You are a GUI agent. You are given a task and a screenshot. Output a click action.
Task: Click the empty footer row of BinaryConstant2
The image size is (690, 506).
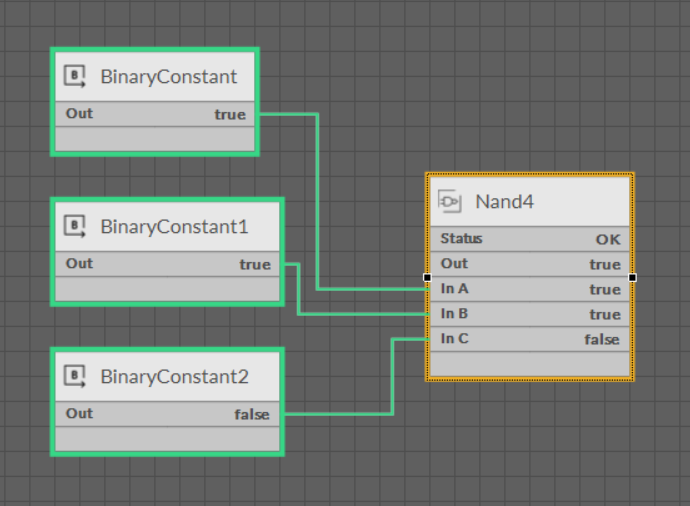click(167, 439)
